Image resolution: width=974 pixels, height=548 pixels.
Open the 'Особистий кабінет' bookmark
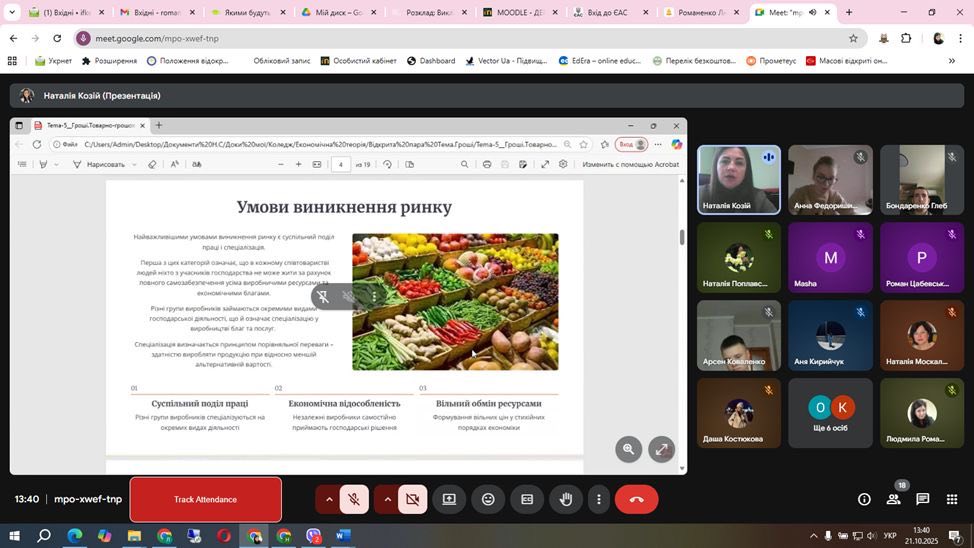pos(358,61)
